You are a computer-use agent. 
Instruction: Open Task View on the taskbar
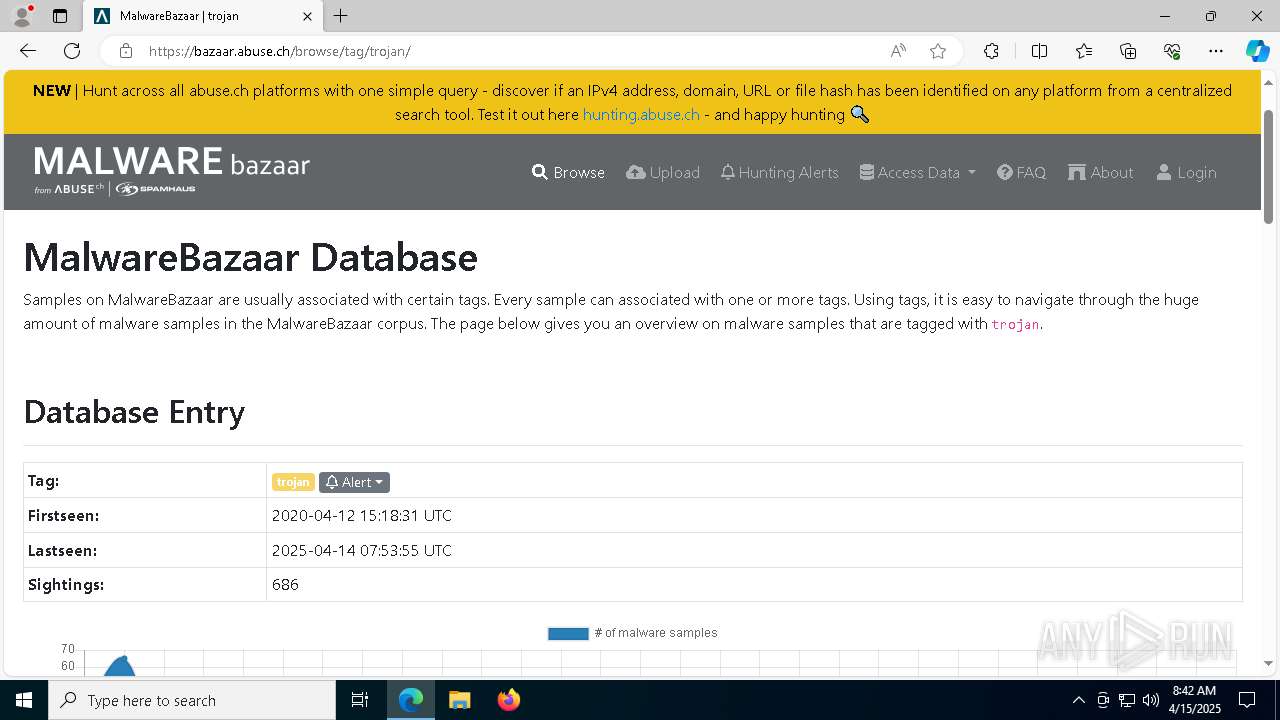(x=360, y=700)
